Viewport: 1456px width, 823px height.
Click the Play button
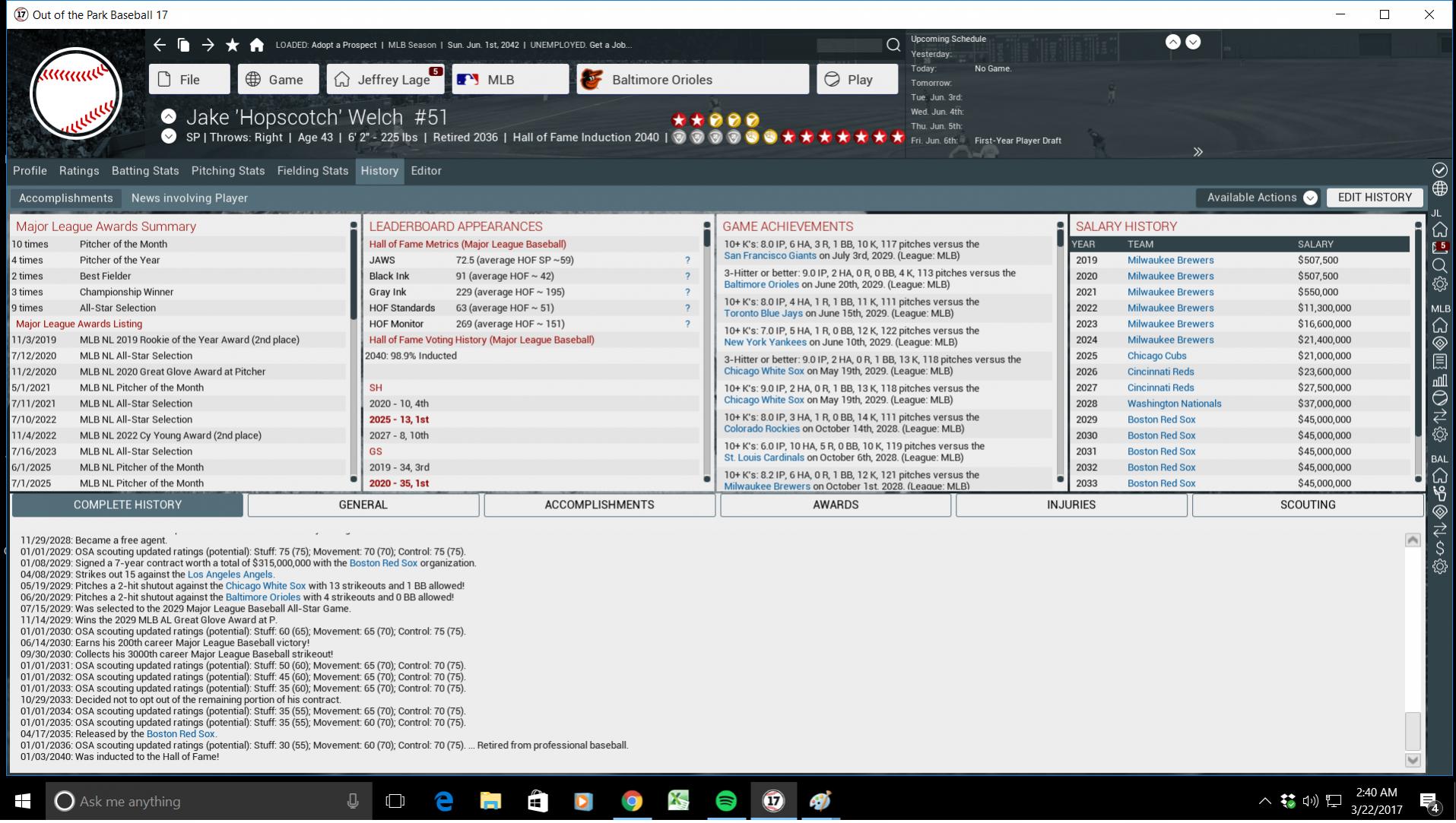858,79
